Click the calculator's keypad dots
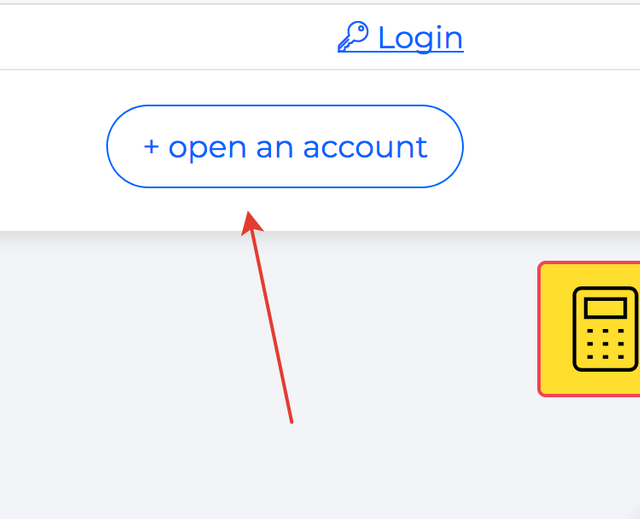The height and width of the screenshot is (519, 640). tap(605, 344)
